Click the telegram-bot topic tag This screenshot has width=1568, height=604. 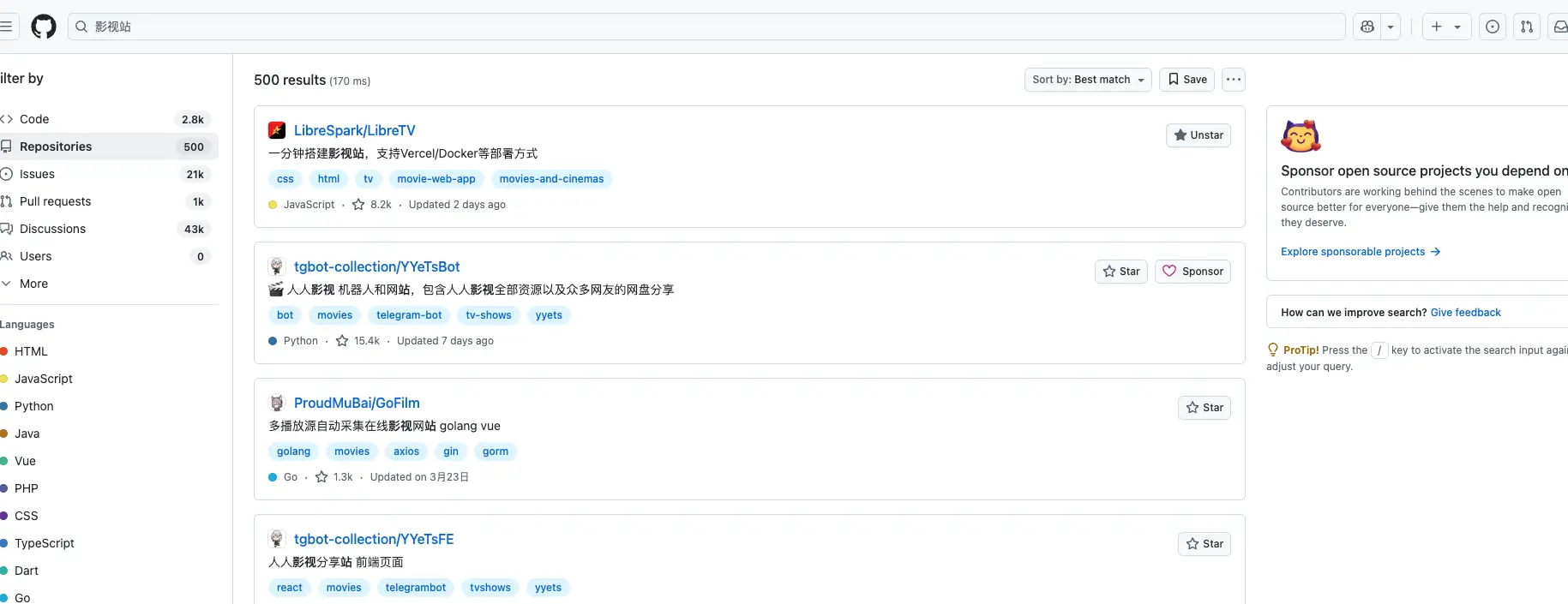409,315
